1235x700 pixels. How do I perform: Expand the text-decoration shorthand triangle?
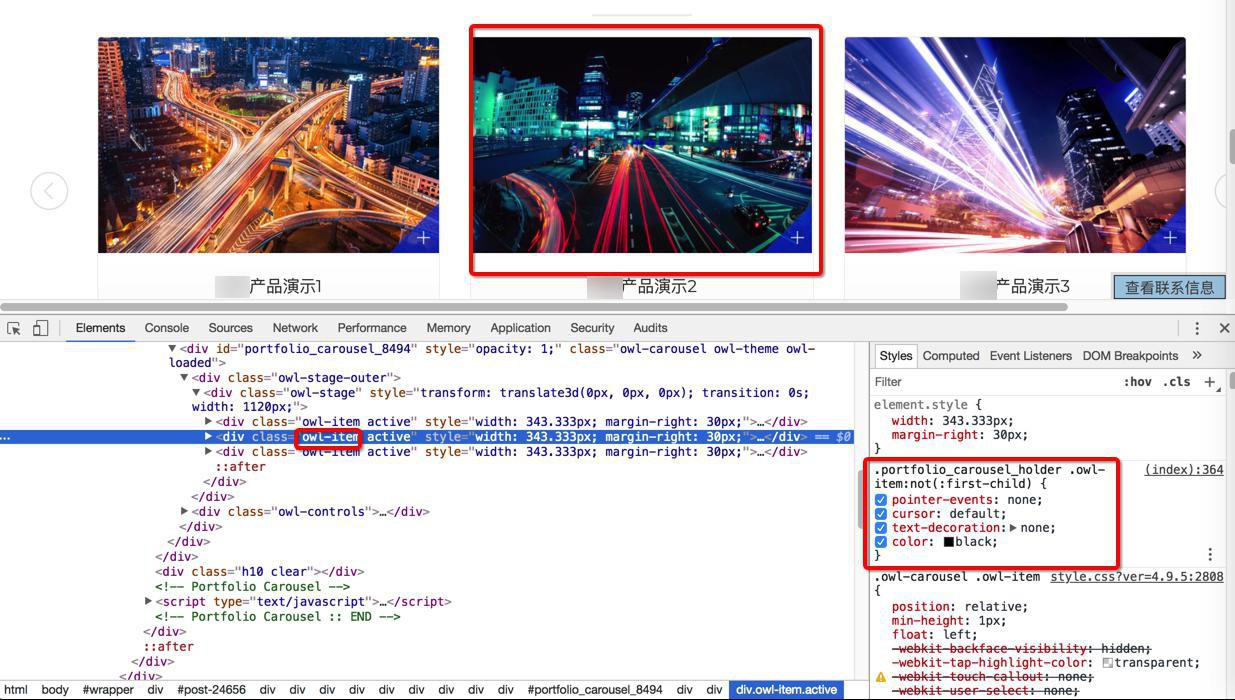coord(1013,528)
